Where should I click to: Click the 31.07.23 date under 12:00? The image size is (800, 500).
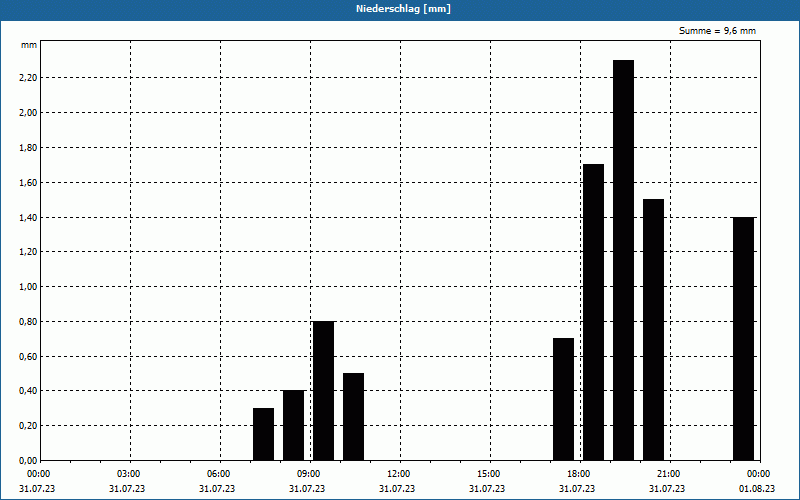coord(396,488)
